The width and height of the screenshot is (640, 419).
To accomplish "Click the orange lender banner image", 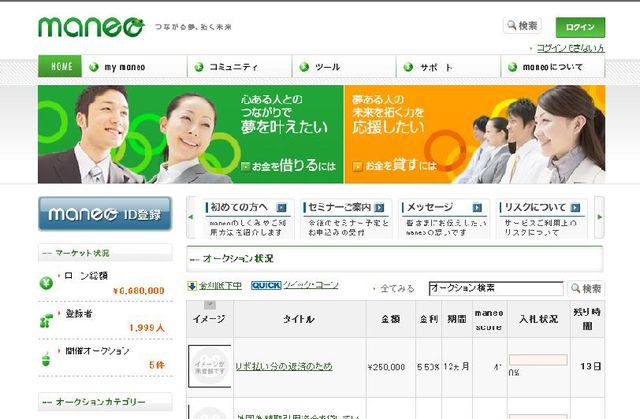I will coord(475,134).
